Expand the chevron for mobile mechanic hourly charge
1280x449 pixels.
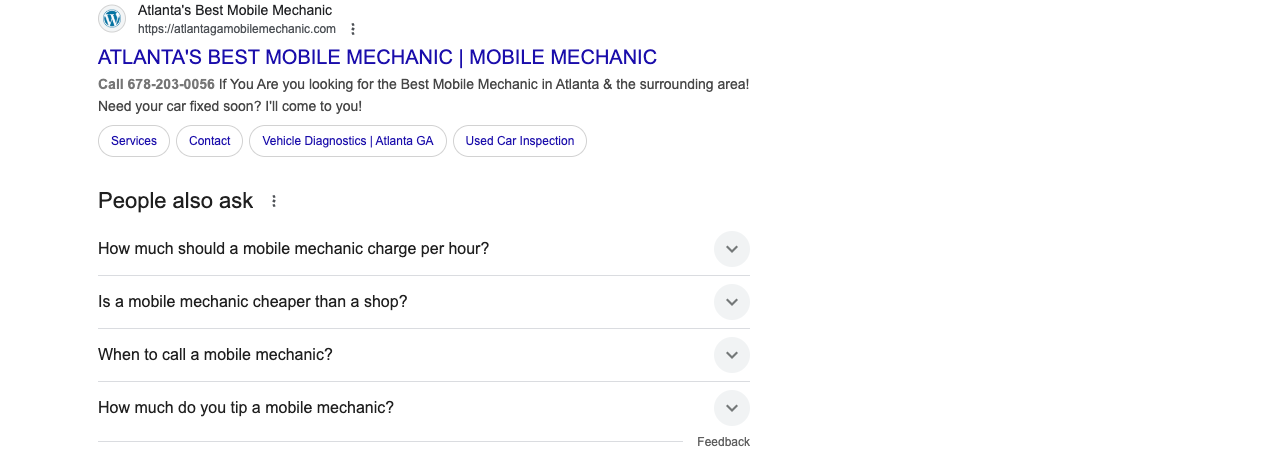tap(732, 249)
